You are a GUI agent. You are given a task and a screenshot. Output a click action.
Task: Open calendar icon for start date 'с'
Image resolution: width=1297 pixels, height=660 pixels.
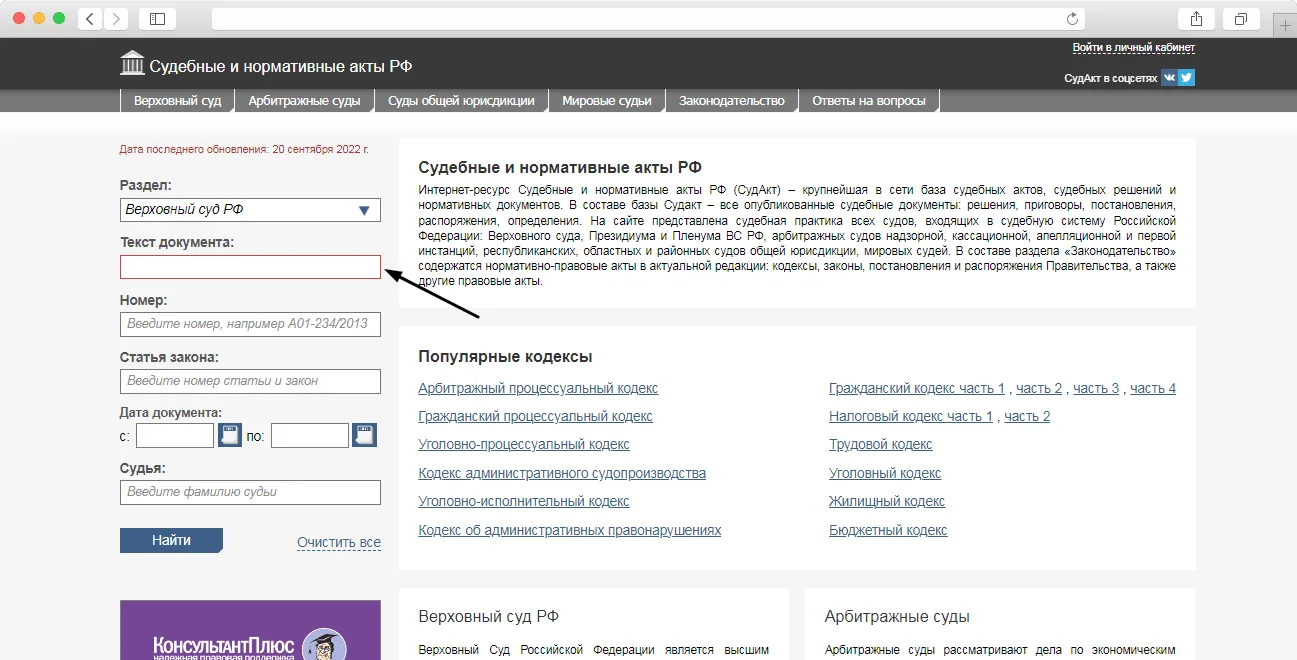click(x=230, y=435)
